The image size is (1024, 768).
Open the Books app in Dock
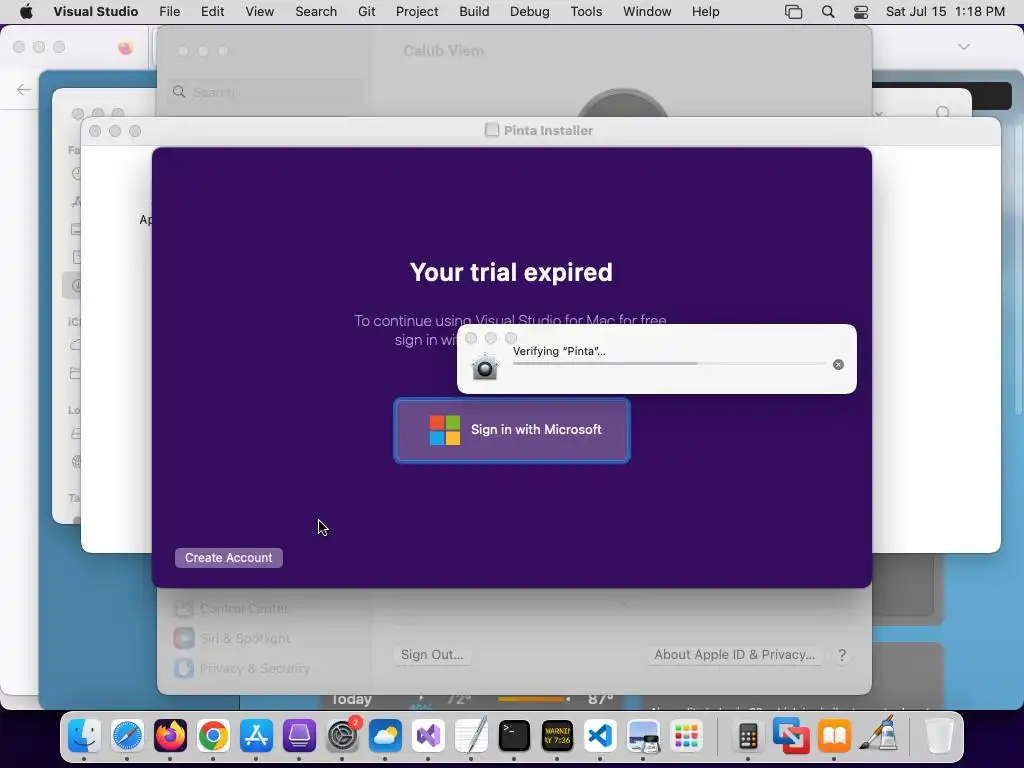point(834,736)
